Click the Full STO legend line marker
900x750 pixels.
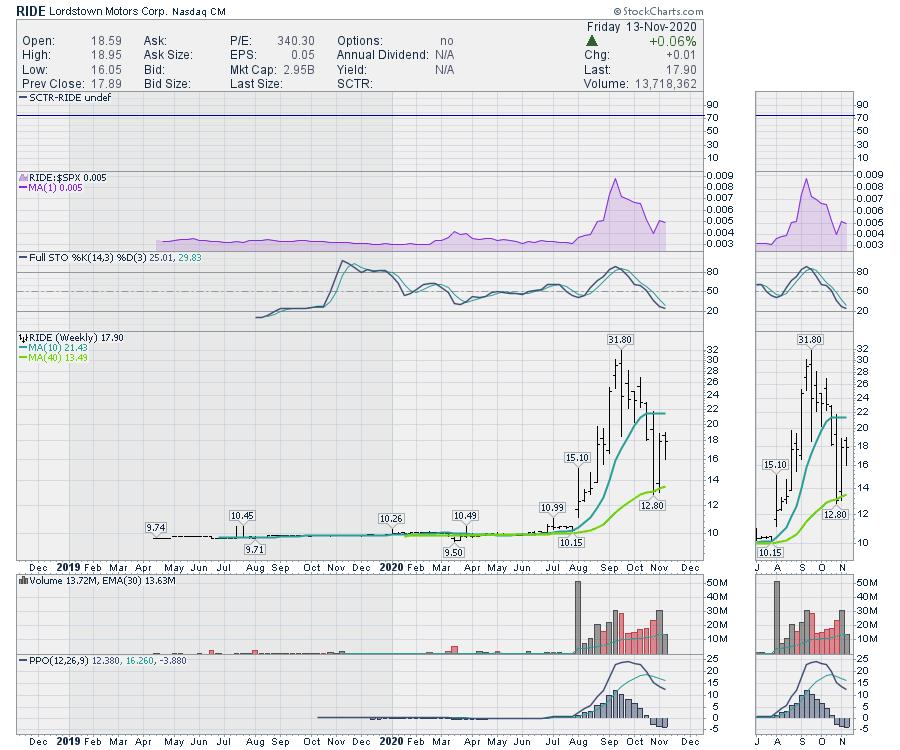click(22, 258)
